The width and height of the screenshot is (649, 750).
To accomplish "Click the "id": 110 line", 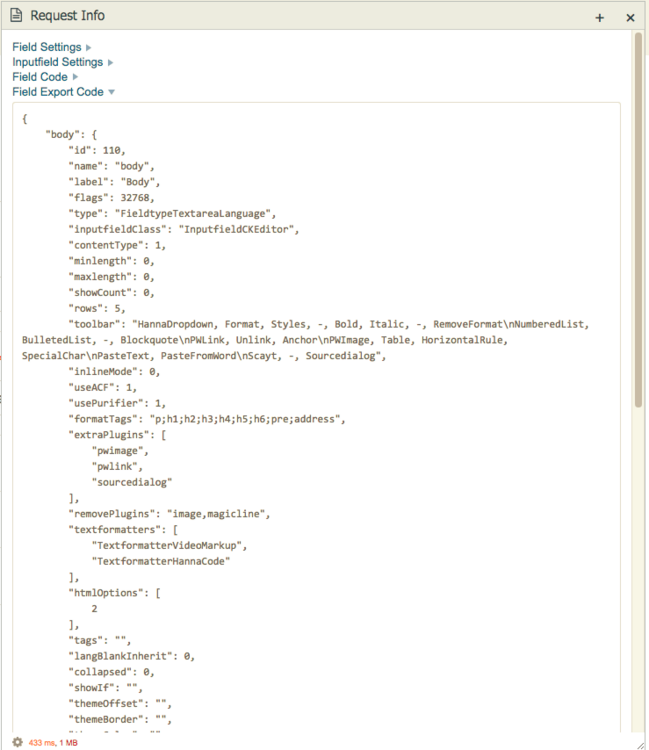I will pyautogui.click(x=97, y=150).
